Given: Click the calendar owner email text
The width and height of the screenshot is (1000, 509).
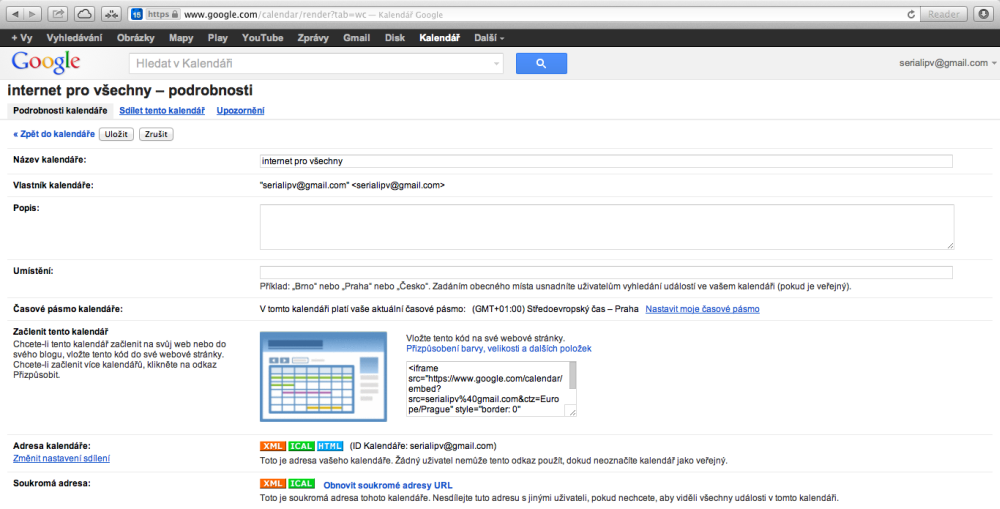Looking at the screenshot, I should (x=352, y=185).
